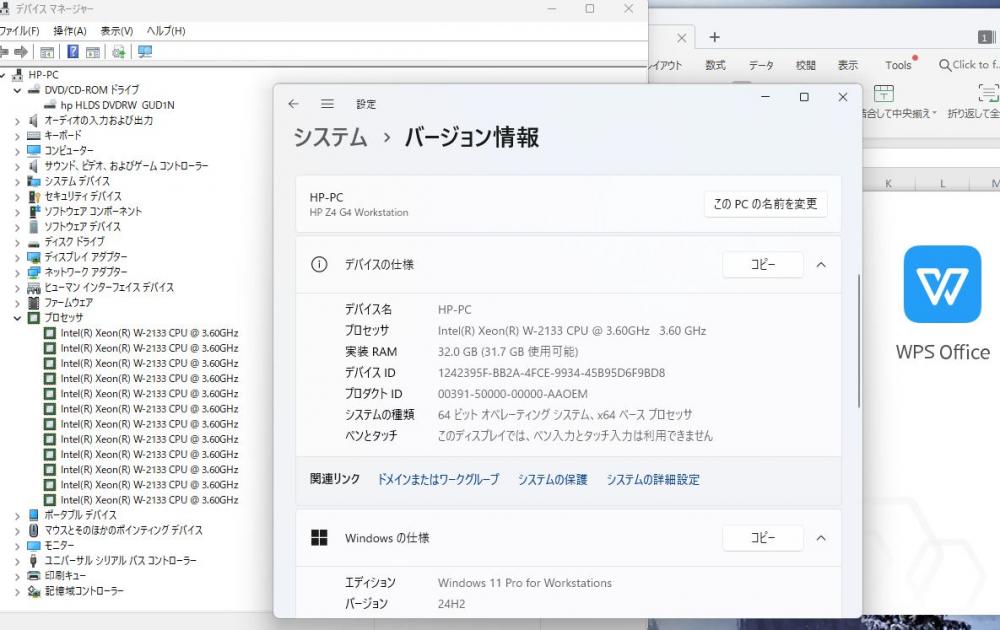
Task: Click the WPS 'Click to f...' search box
Action: [969, 65]
